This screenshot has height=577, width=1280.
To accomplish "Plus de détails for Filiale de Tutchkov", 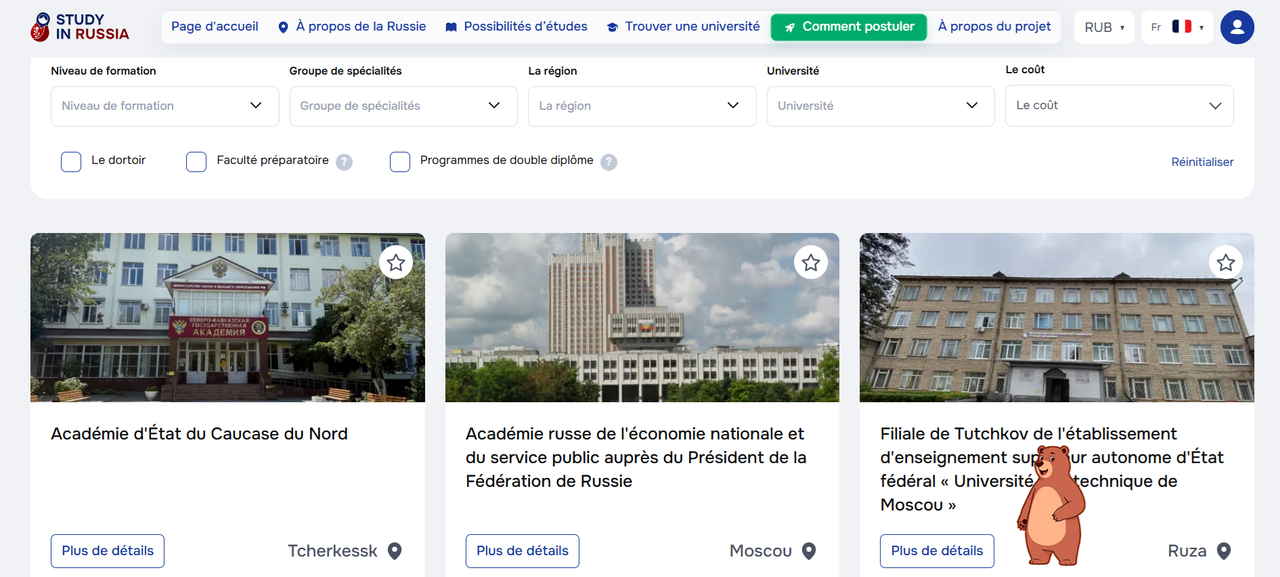I will (x=937, y=551).
